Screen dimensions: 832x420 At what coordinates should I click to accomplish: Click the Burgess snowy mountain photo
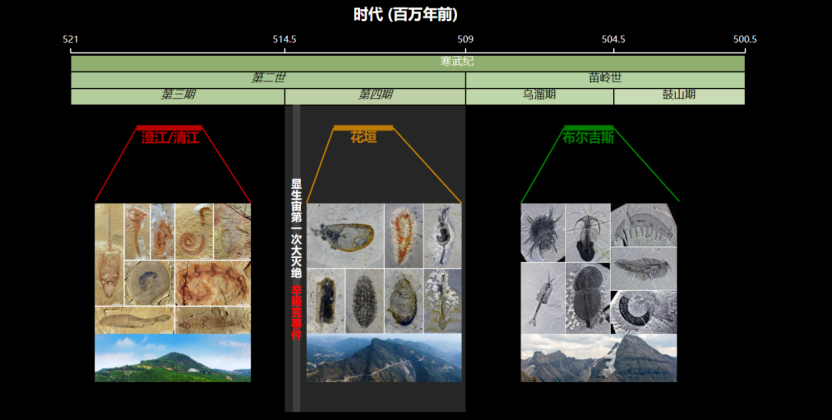click(x=598, y=358)
